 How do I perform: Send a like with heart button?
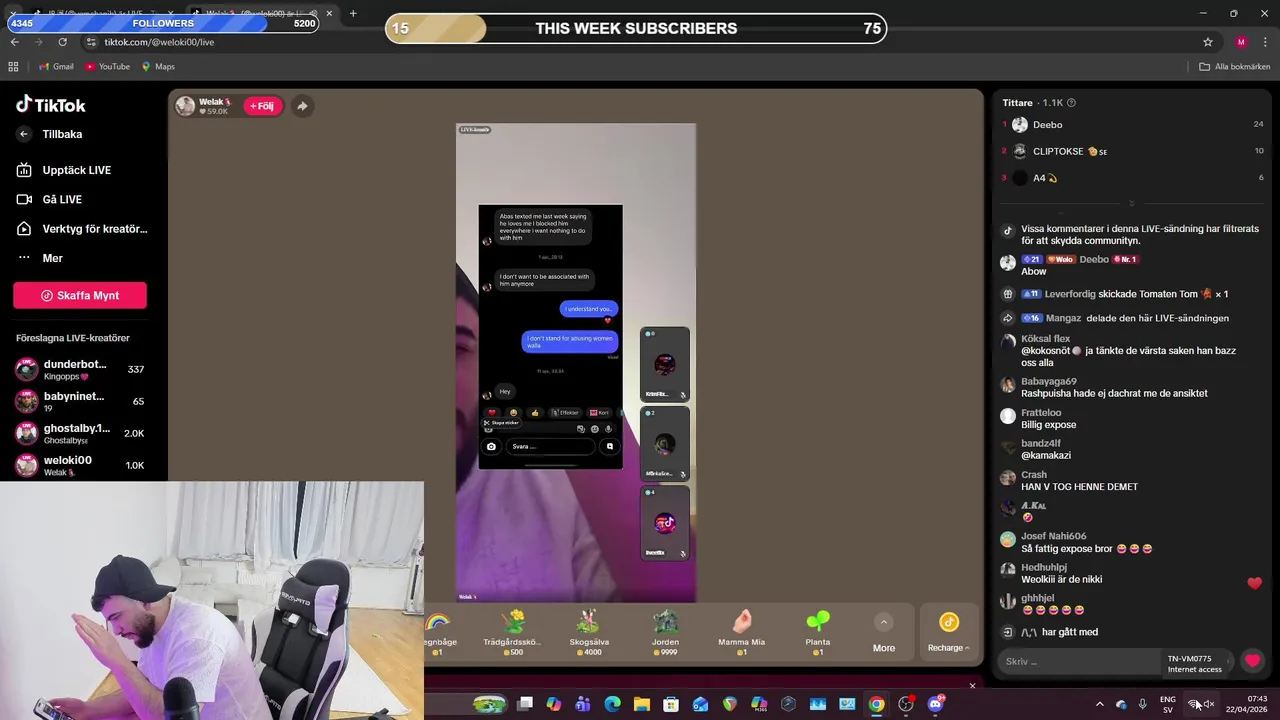(1252, 661)
